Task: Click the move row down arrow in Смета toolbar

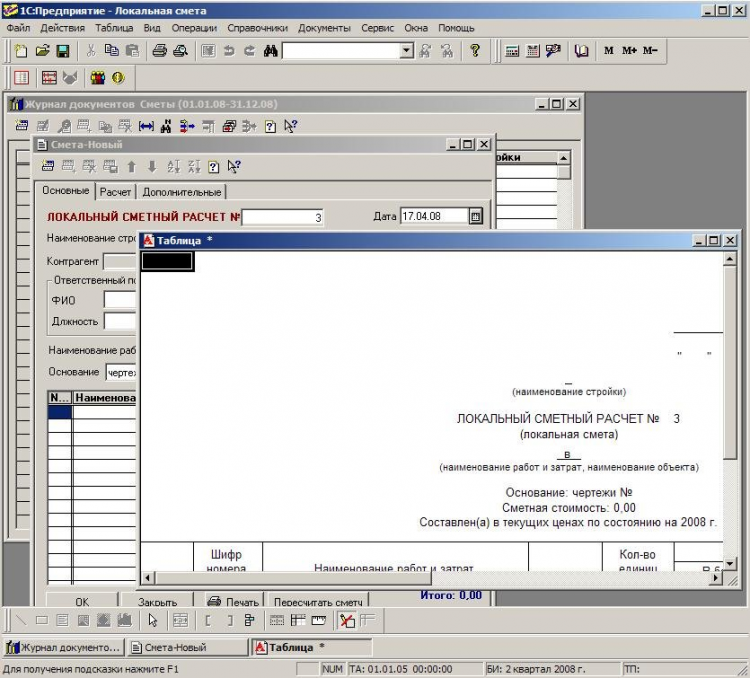Action: tap(152, 167)
